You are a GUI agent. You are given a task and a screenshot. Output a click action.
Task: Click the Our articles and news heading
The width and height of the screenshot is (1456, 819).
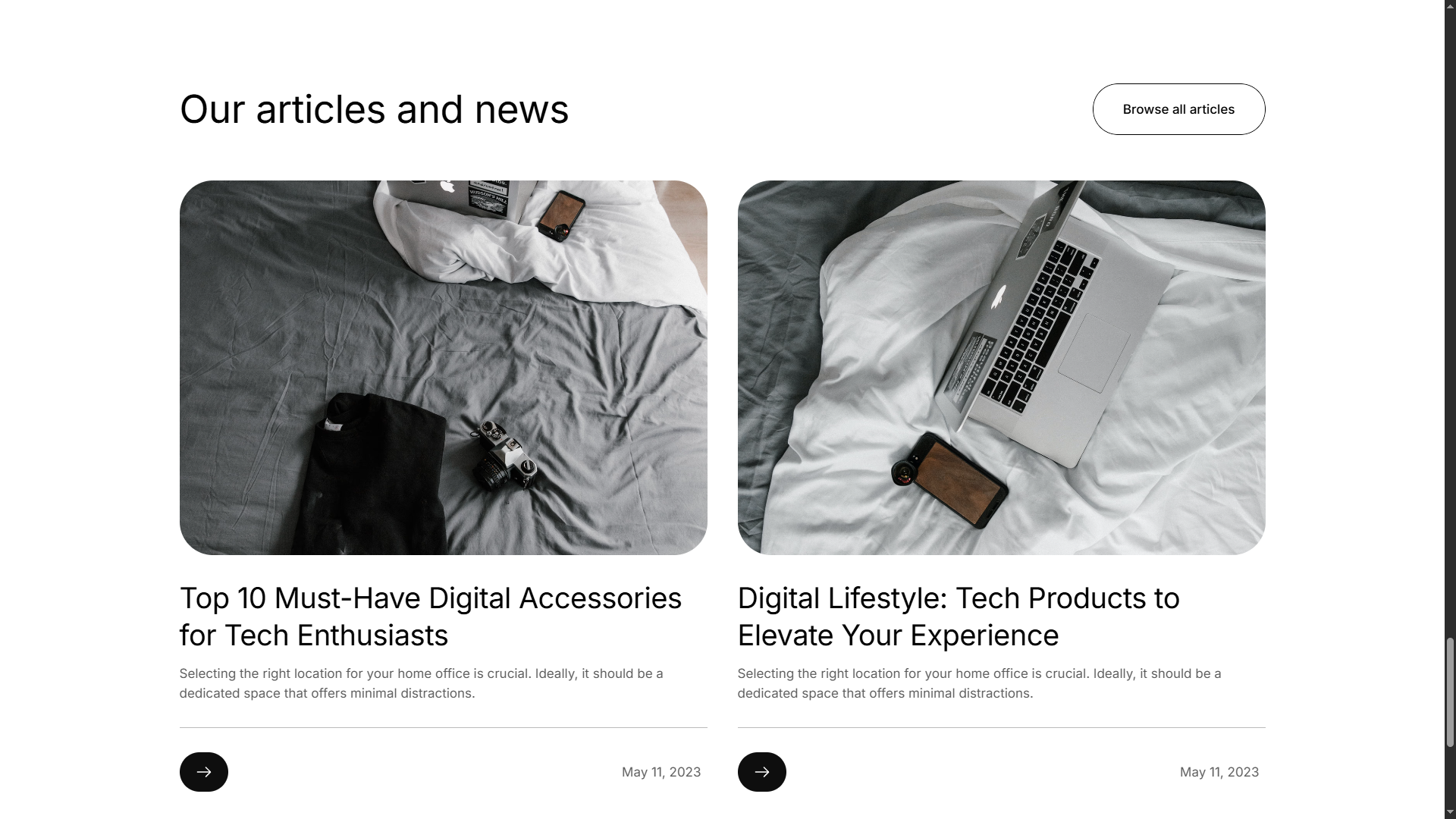(x=374, y=109)
